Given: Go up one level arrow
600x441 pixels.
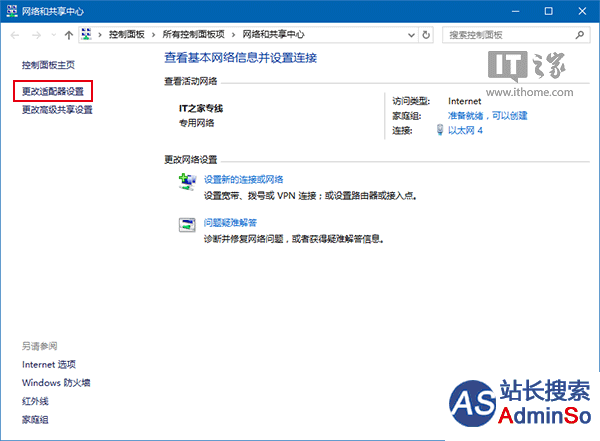Looking at the screenshot, I should (x=68, y=35).
